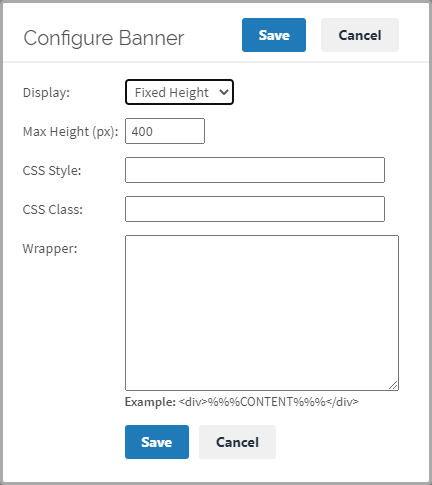Click the CSS Style: label
Image resolution: width=432 pixels, height=485 pixels.
[52, 171]
